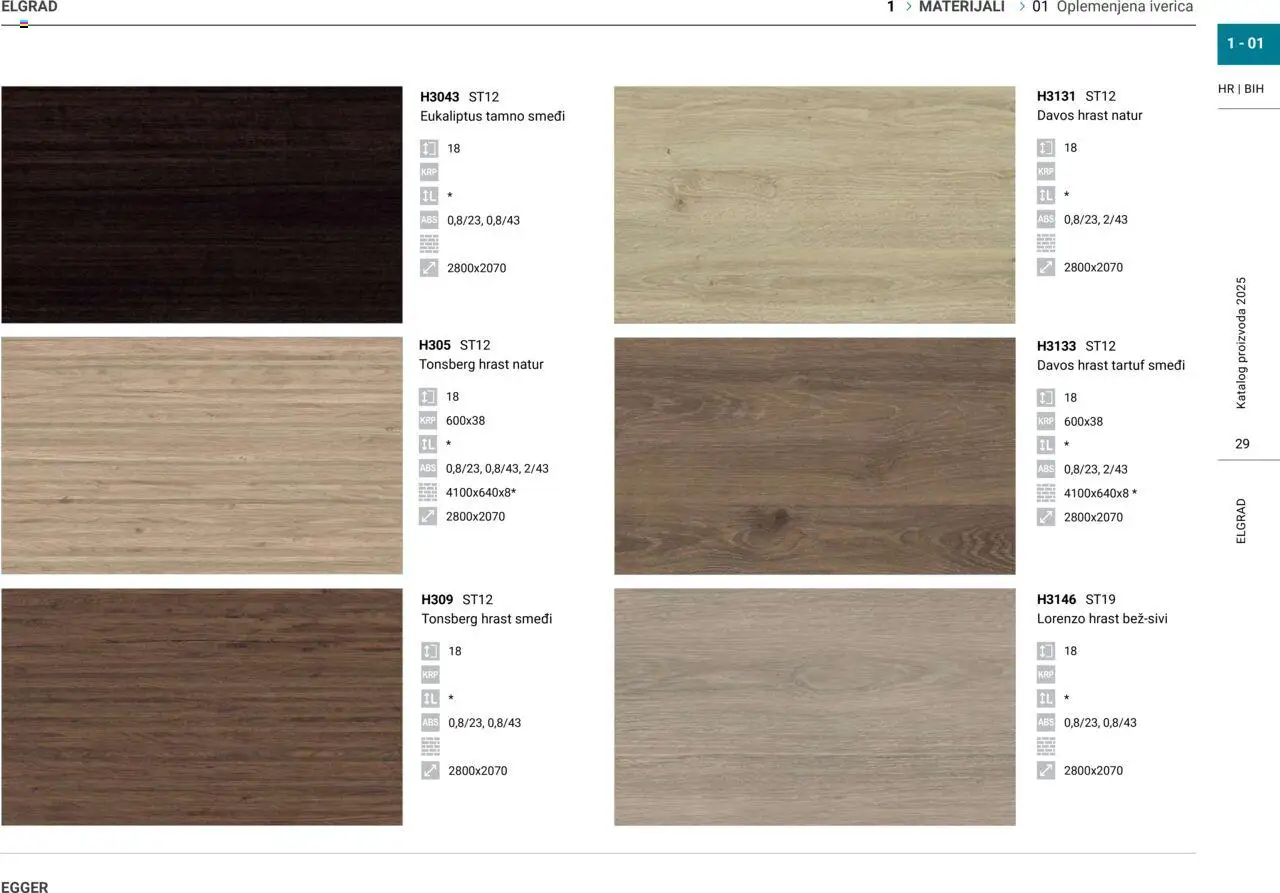Click the chevron before 01 Oplemenjena iverica
1280x893 pixels.
coord(1022,7)
